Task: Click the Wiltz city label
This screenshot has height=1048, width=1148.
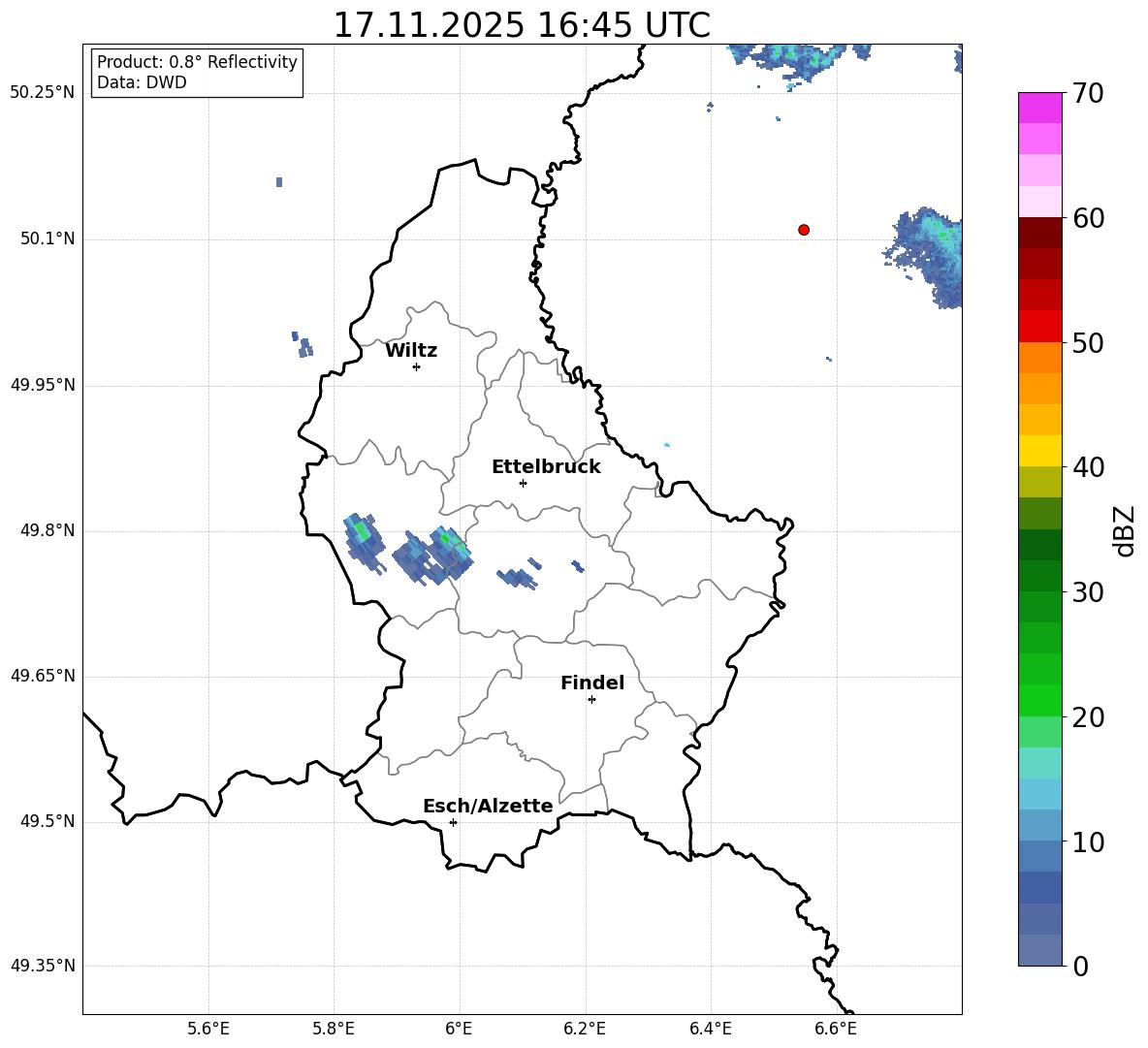Action: point(411,351)
